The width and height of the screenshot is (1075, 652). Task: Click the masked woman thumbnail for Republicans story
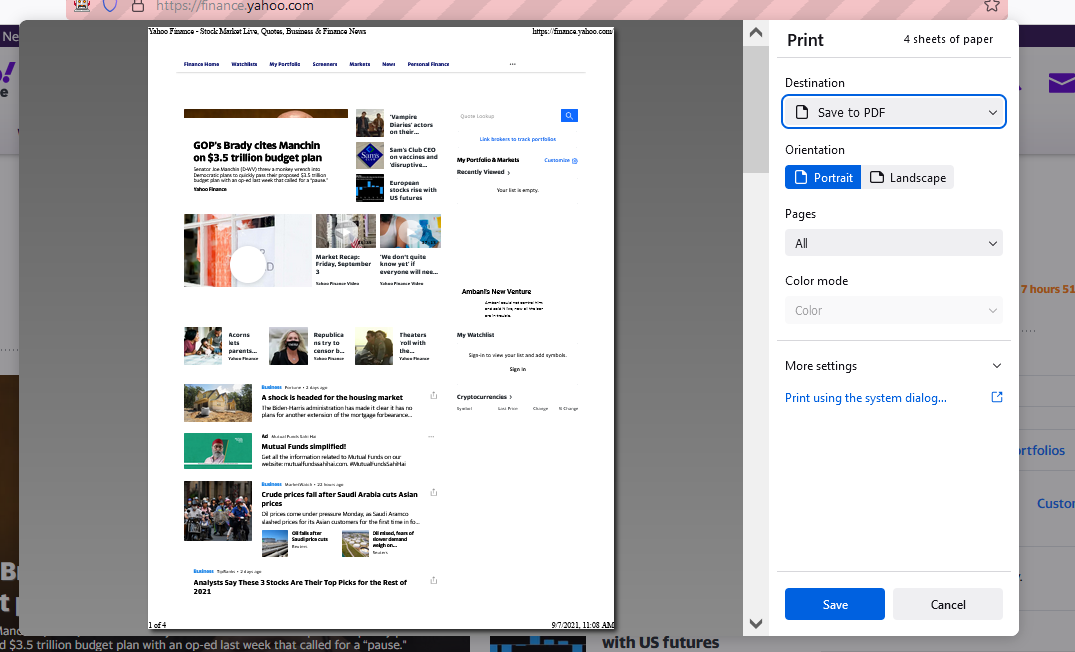pos(289,346)
